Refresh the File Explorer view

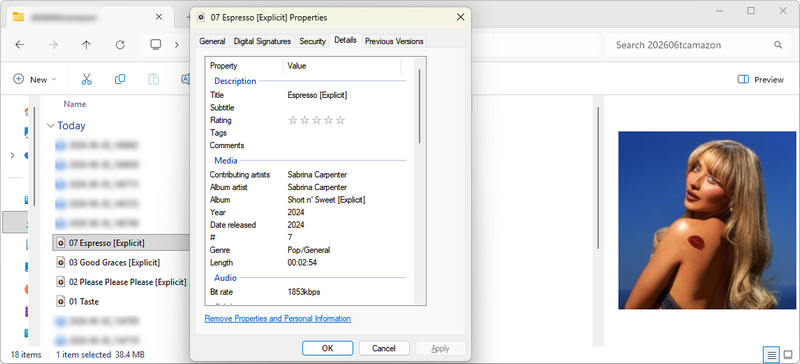[120, 45]
